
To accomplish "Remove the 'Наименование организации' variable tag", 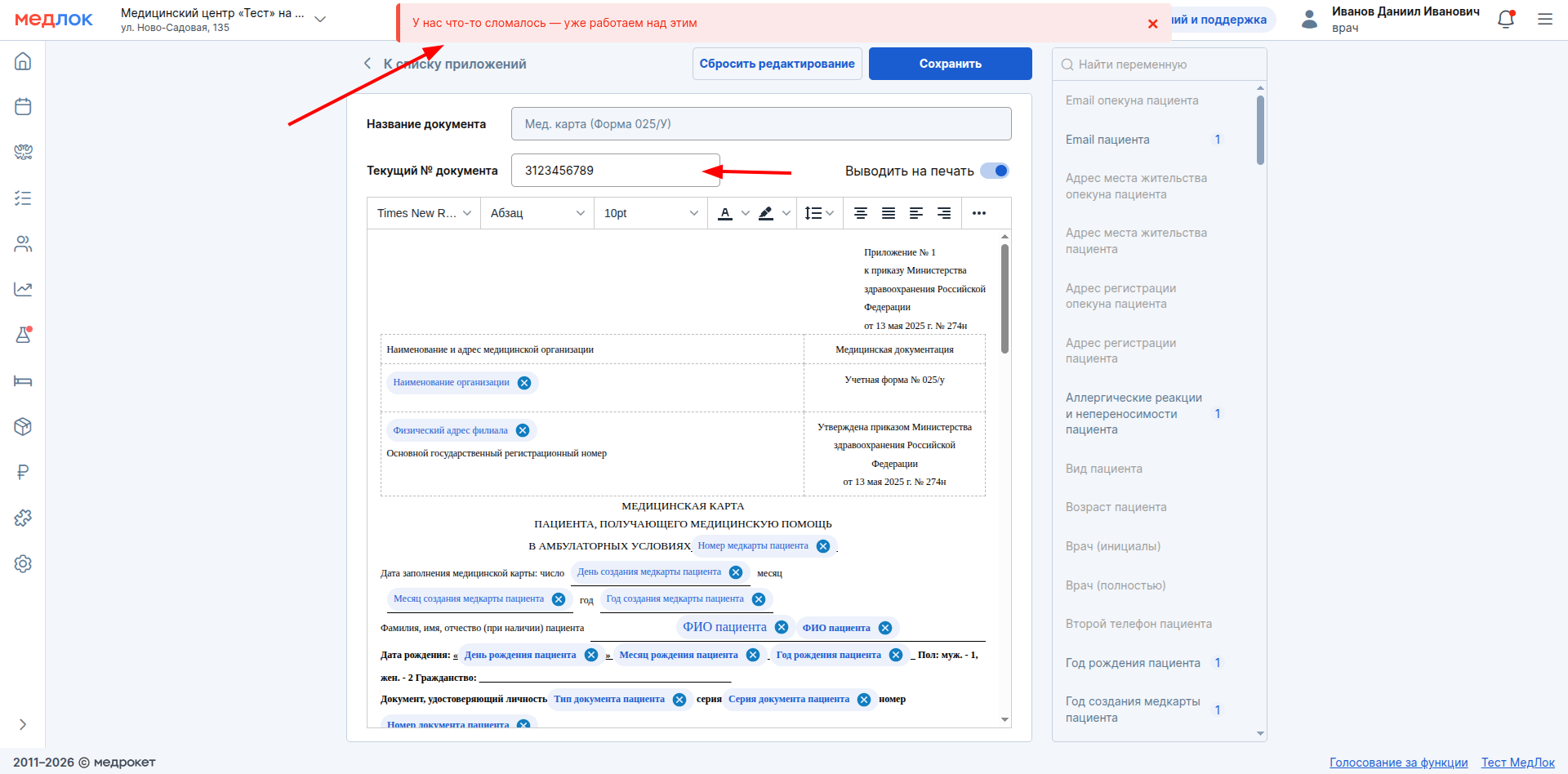I will [x=524, y=383].
